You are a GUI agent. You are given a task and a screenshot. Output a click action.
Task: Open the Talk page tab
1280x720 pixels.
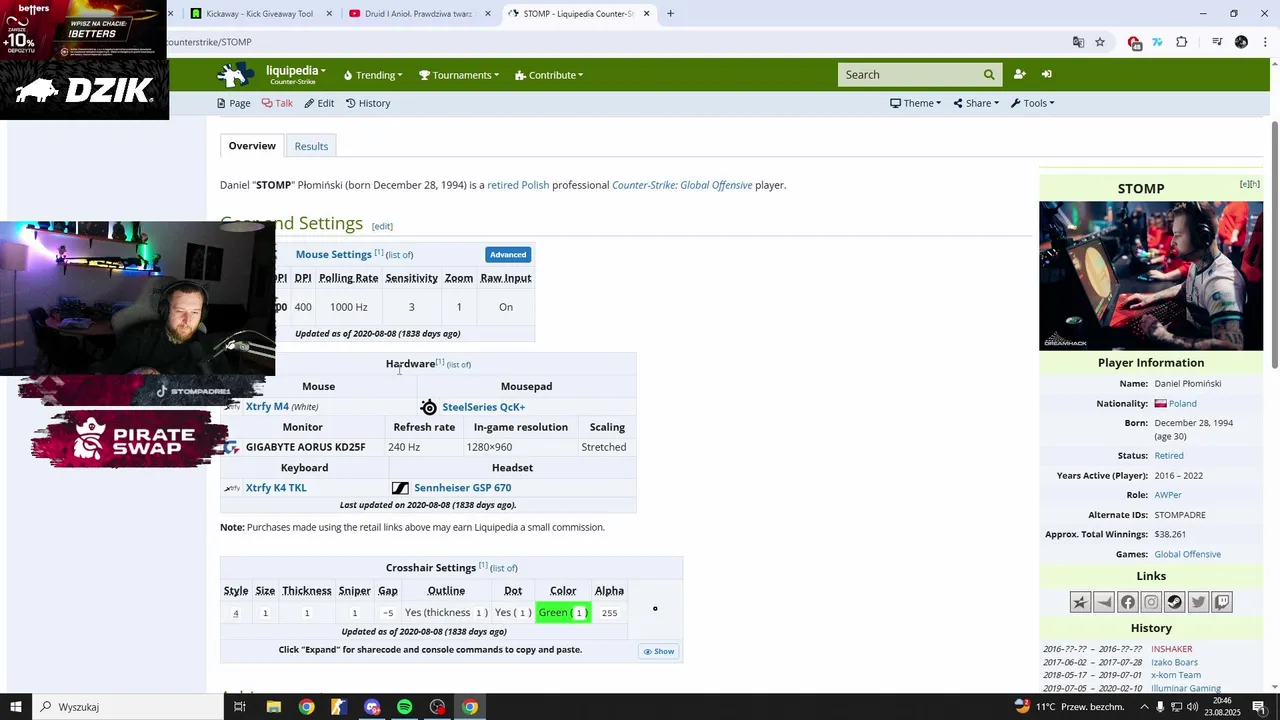tap(277, 103)
